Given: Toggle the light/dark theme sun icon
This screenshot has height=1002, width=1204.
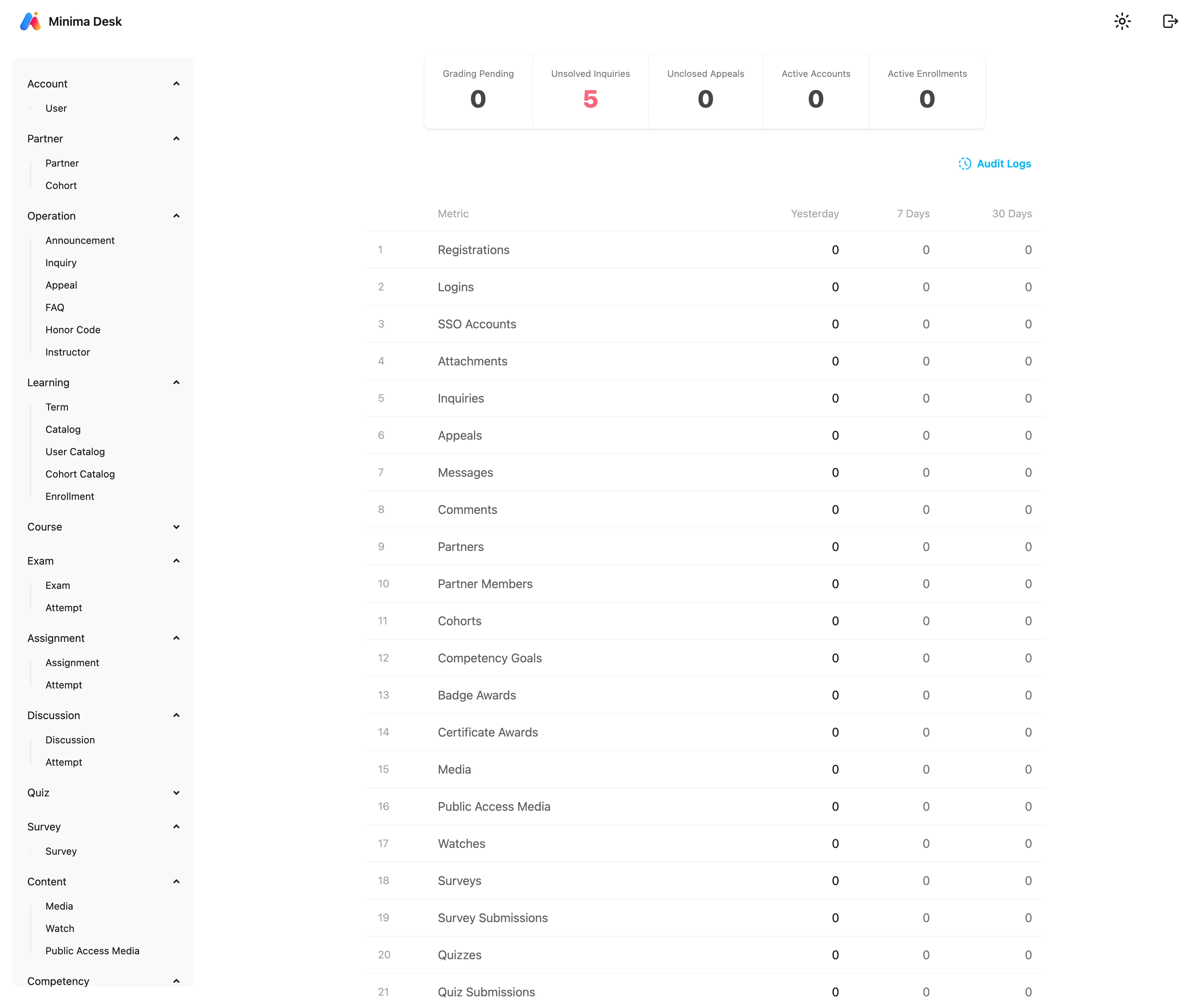Looking at the screenshot, I should pyautogui.click(x=1122, y=21).
